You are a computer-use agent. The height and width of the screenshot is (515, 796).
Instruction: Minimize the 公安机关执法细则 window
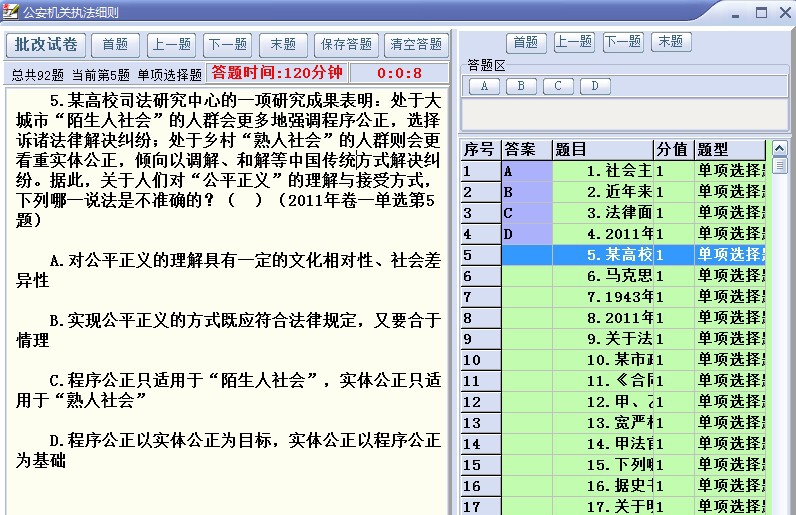point(736,14)
